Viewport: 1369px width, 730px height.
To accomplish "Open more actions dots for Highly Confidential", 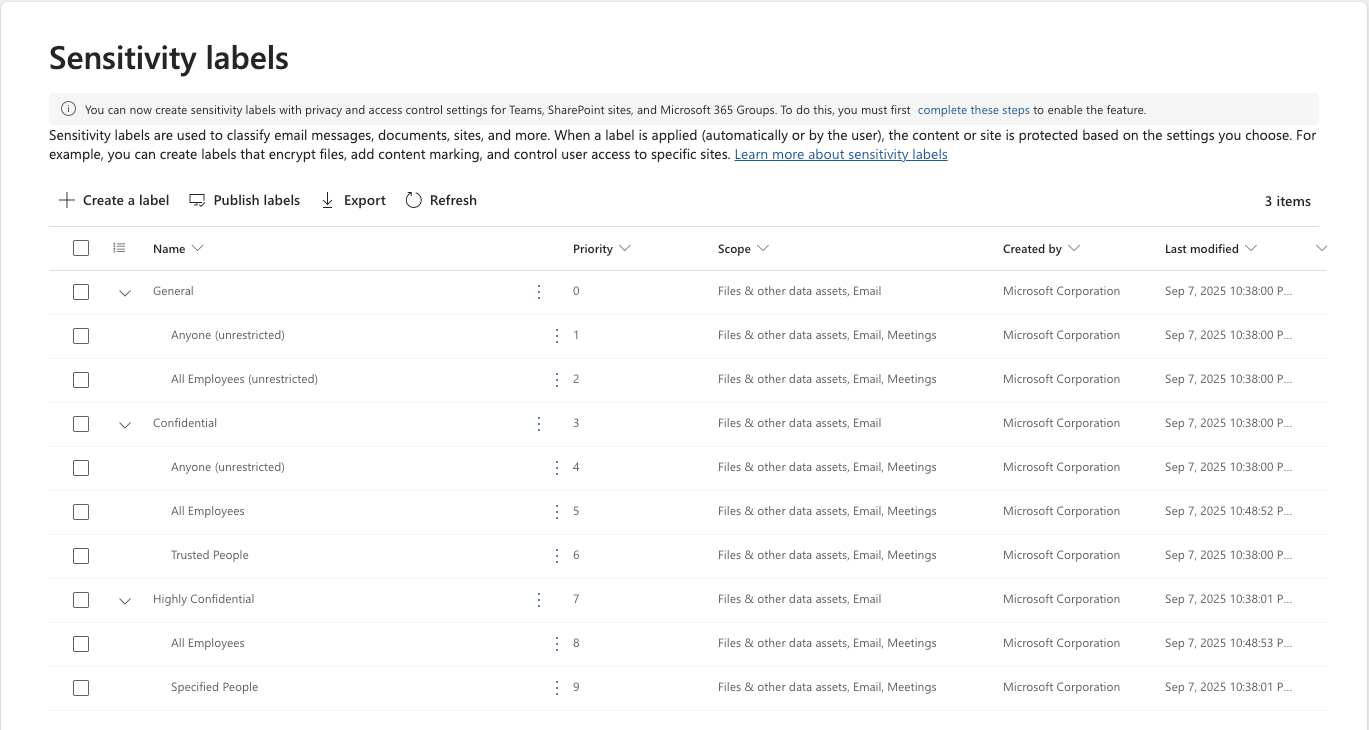I will point(539,600).
